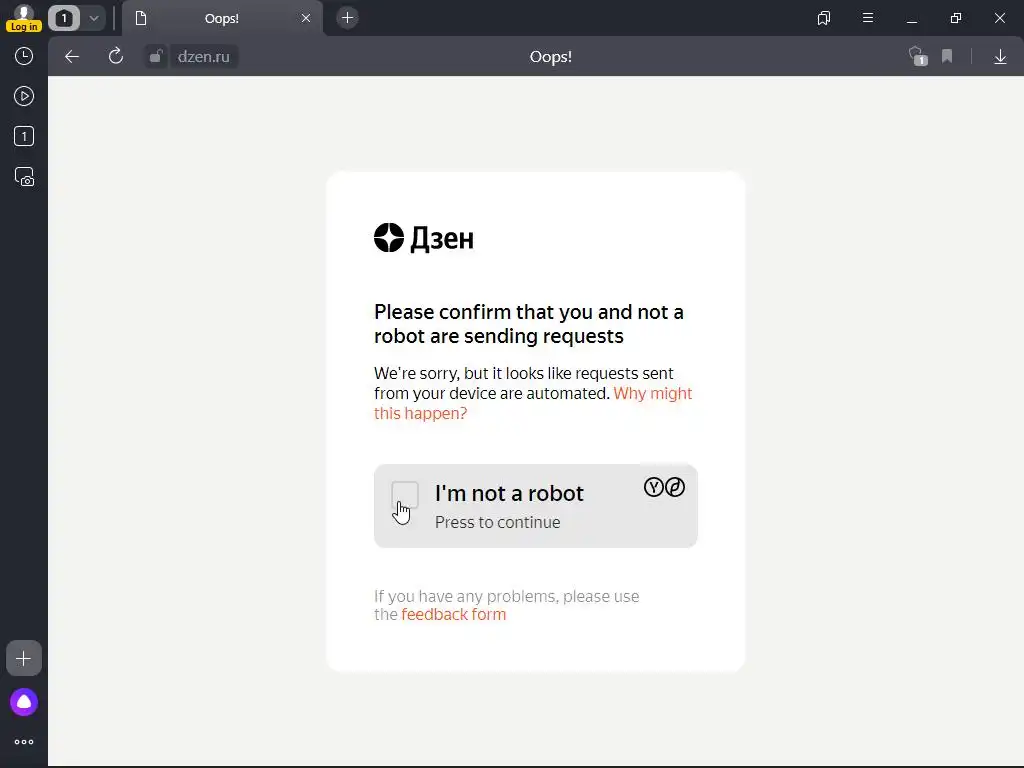Open a new tab with plus button

pos(347,18)
